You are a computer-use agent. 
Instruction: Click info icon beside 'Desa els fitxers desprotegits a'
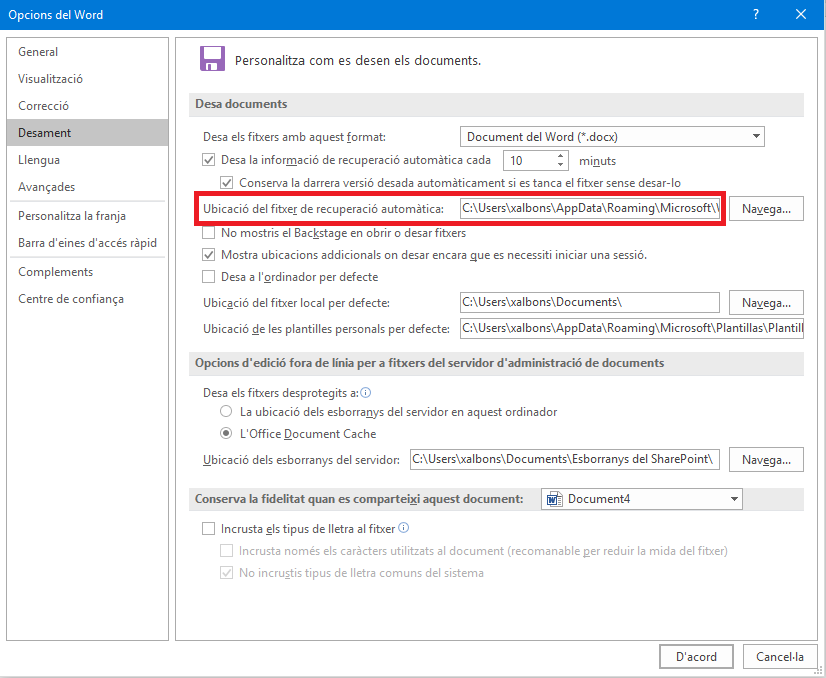pos(366,393)
